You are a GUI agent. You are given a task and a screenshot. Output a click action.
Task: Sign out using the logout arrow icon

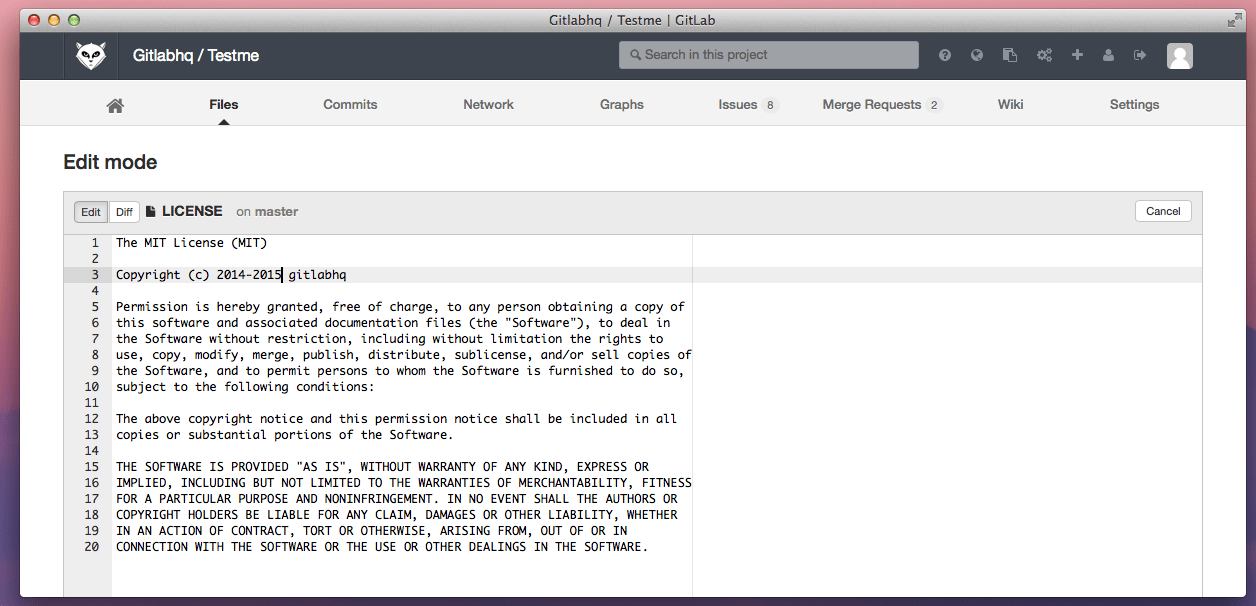tap(1141, 55)
